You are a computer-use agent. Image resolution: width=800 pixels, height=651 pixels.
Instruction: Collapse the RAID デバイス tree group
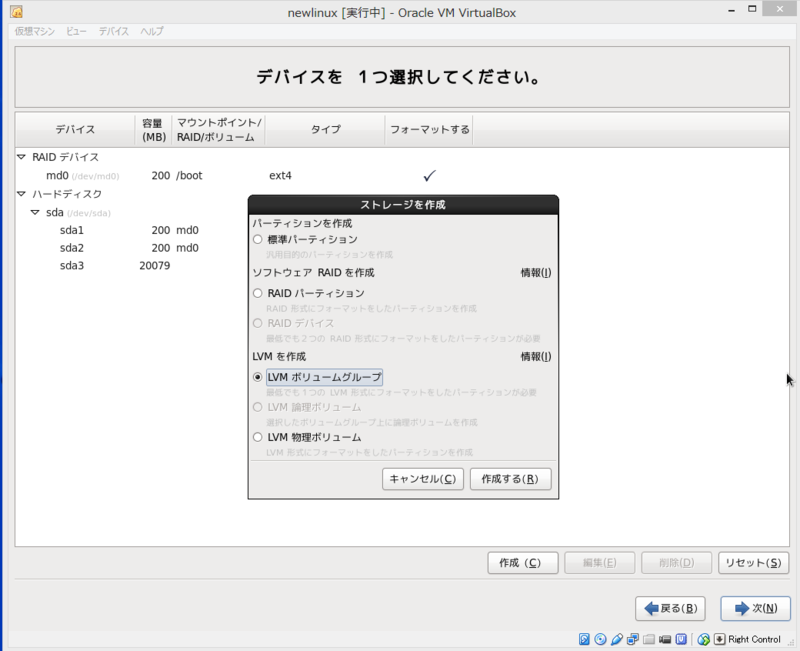point(21,157)
